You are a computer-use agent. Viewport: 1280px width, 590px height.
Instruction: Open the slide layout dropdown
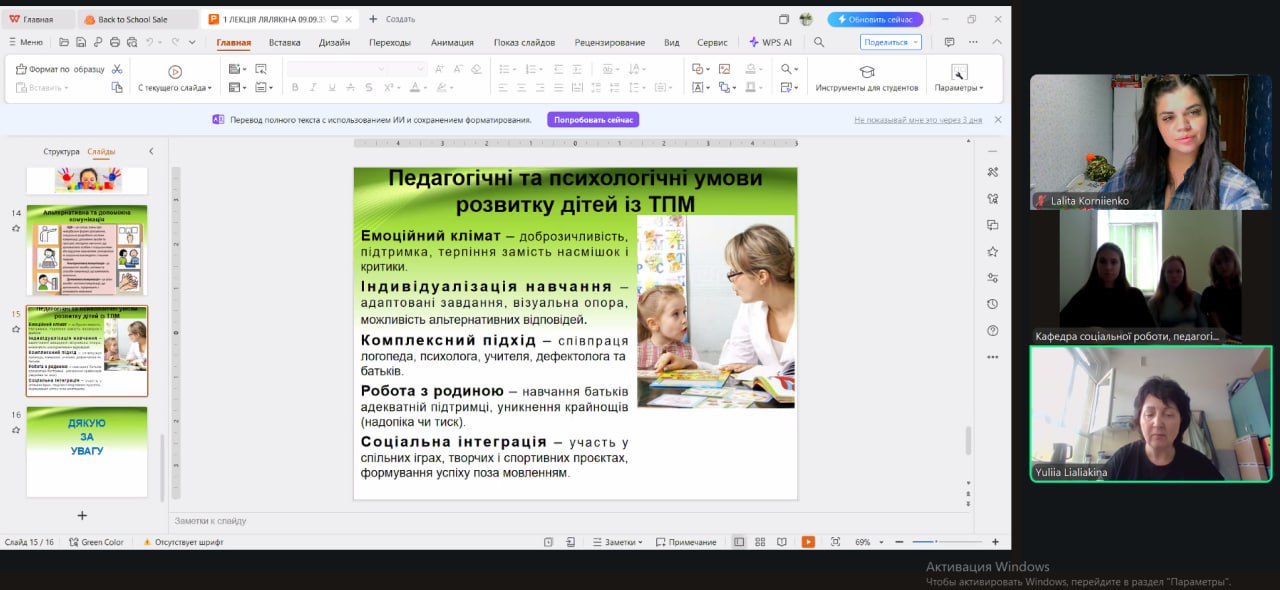tap(237, 88)
